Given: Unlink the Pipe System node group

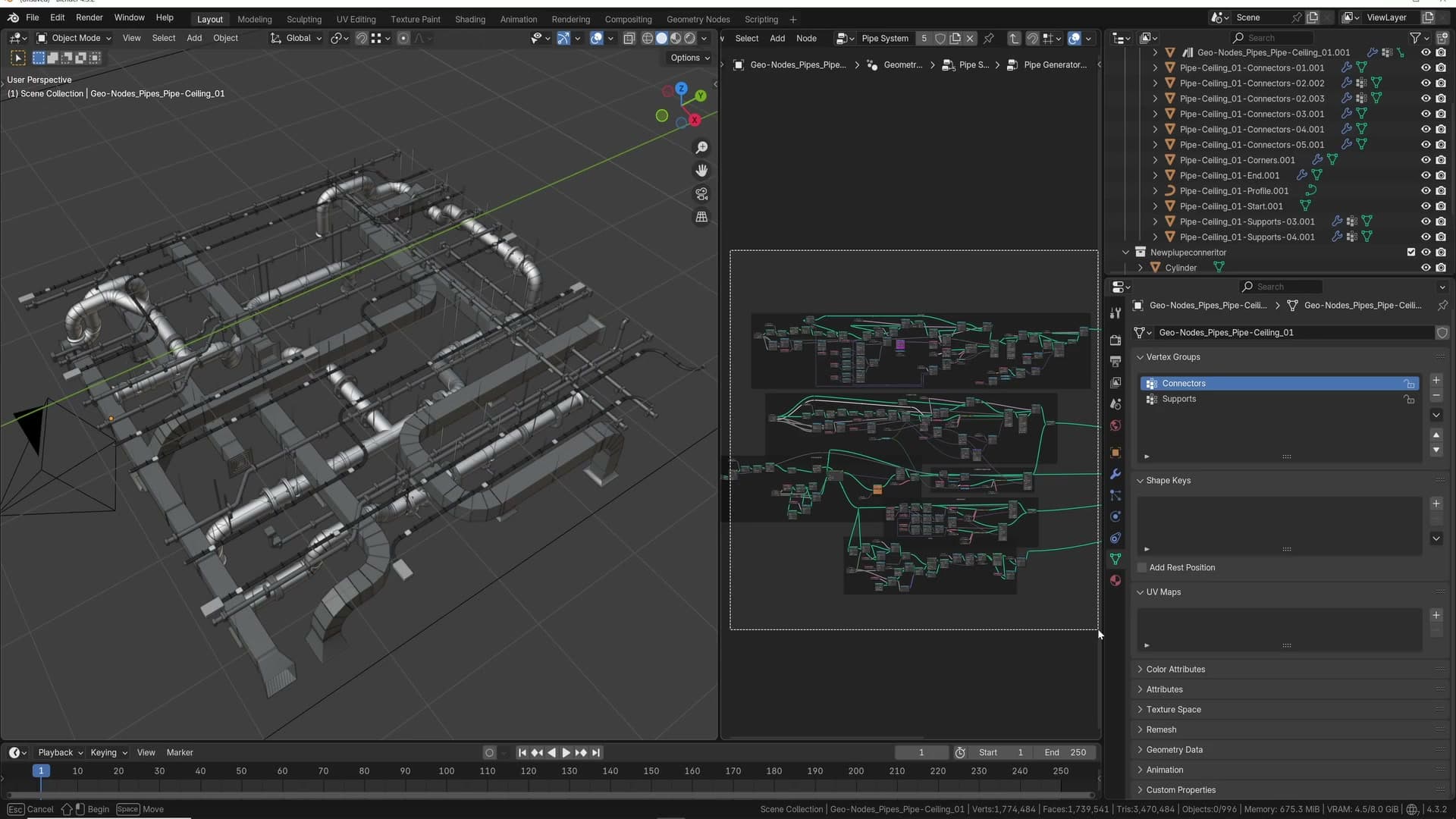Looking at the screenshot, I should 969,38.
